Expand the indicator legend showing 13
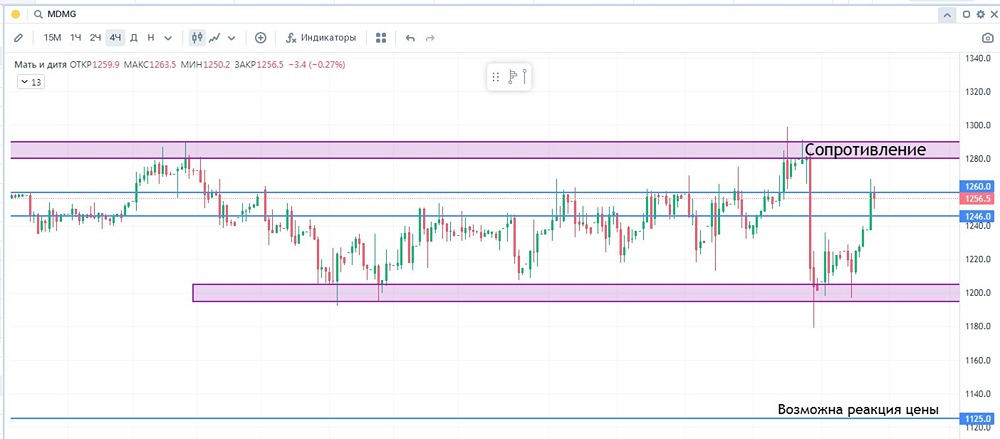This screenshot has width=1000, height=439. [x=30, y=82]
